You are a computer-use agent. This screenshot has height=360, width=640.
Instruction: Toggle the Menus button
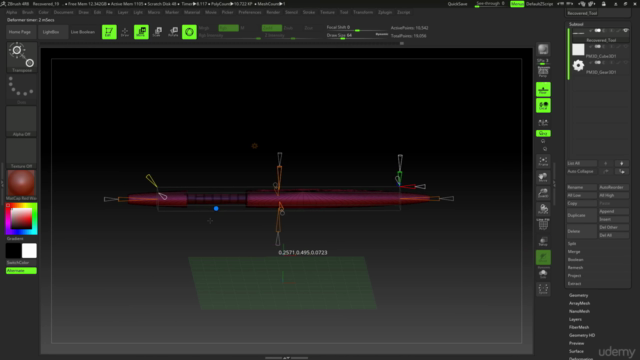[x=517, y=4]
